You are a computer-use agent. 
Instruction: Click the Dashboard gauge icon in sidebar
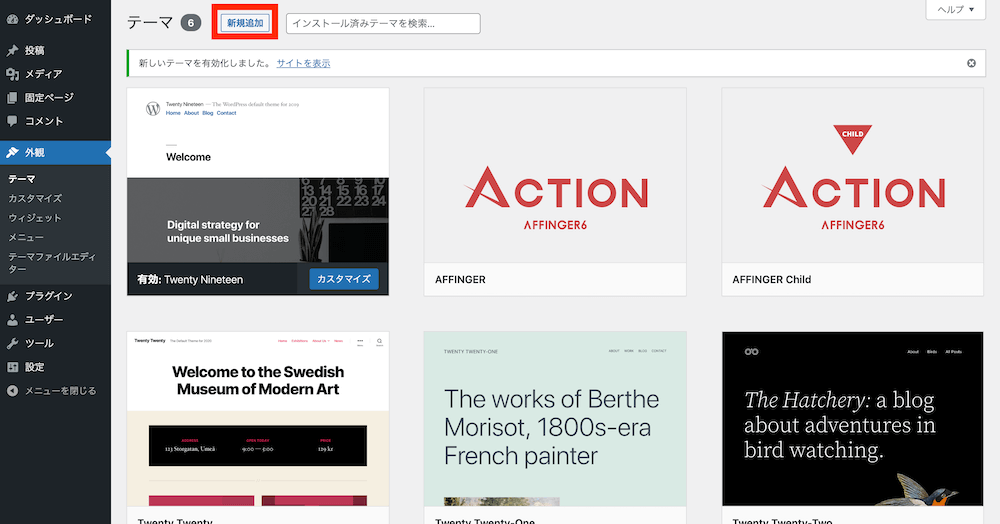point(12,19)
